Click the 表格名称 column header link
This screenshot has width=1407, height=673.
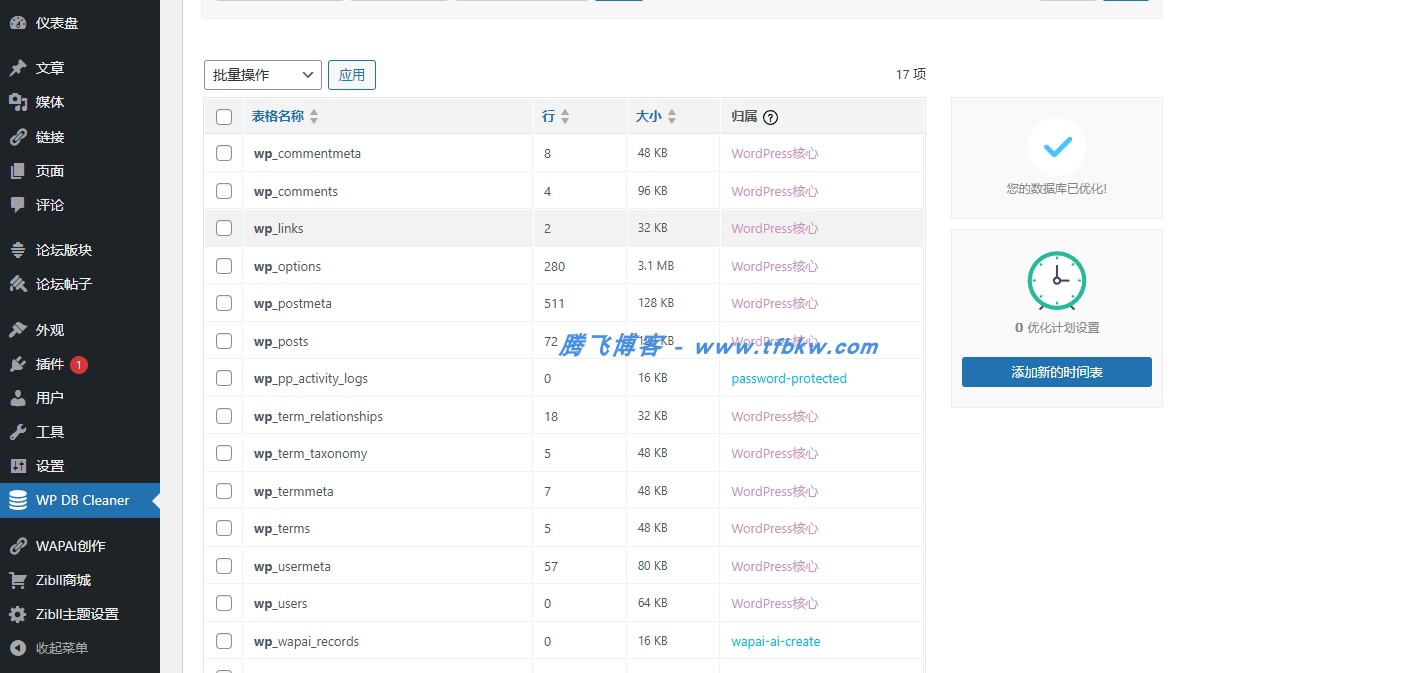coord(278,117)
